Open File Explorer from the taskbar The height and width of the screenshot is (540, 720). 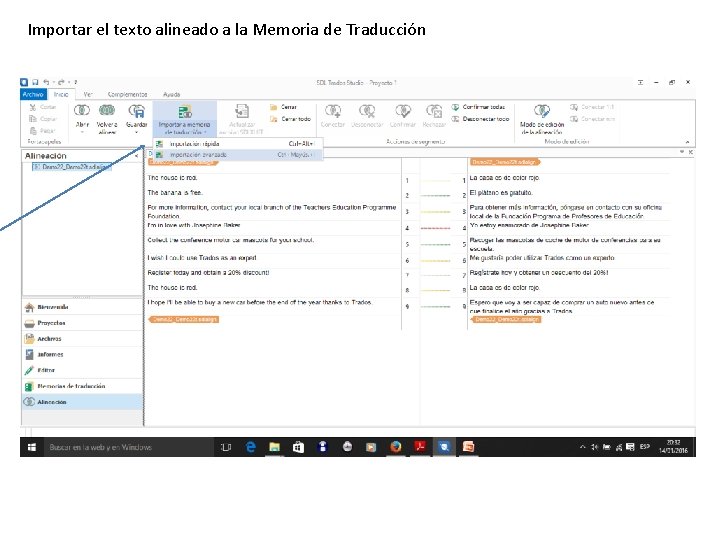(275, 447)
